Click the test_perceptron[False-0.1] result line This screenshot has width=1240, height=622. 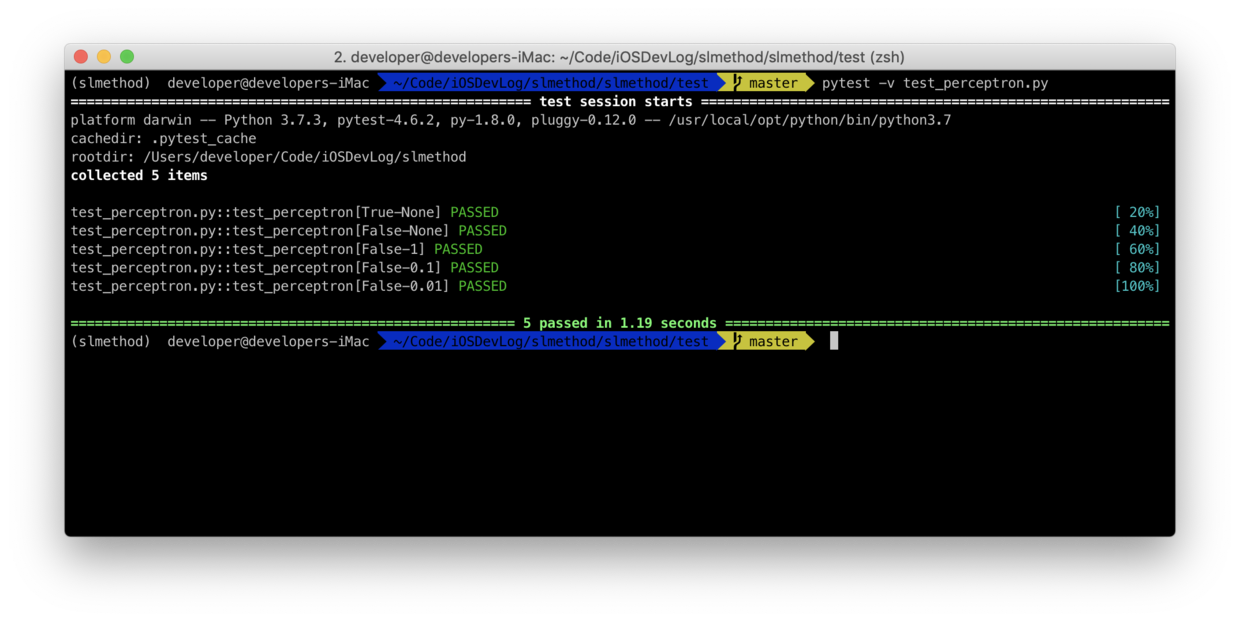pos(285,267)
